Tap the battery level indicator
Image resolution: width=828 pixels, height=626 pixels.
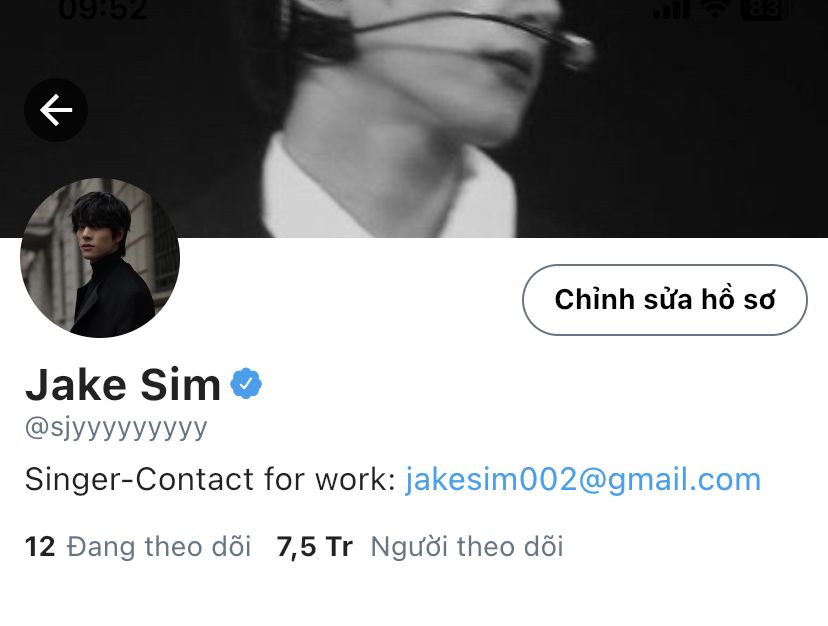(x=764, y=10)
